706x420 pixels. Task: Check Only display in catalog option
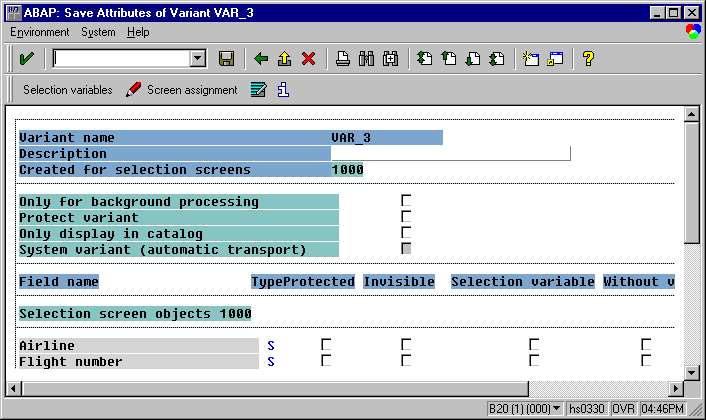(x=407, y=233)
